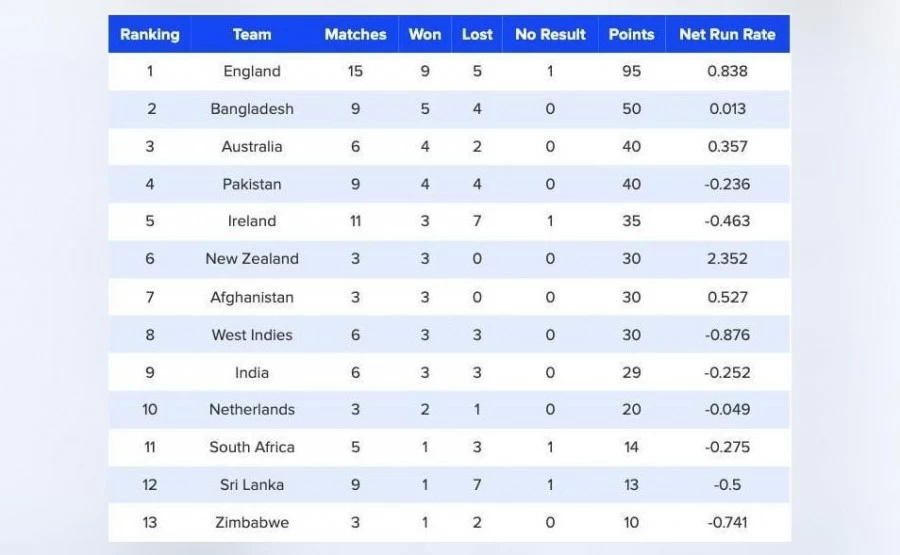Click the West Indies team name
900x555 pixels.
point(252,335)
